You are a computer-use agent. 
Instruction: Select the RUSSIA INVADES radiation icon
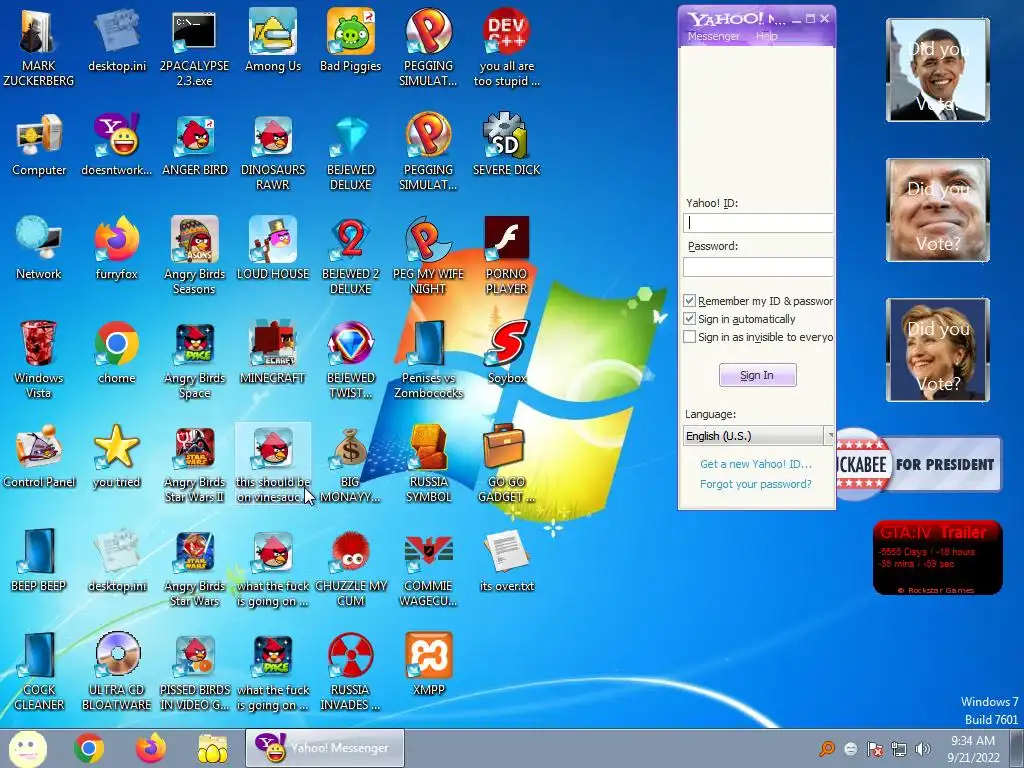pos(351,671)
